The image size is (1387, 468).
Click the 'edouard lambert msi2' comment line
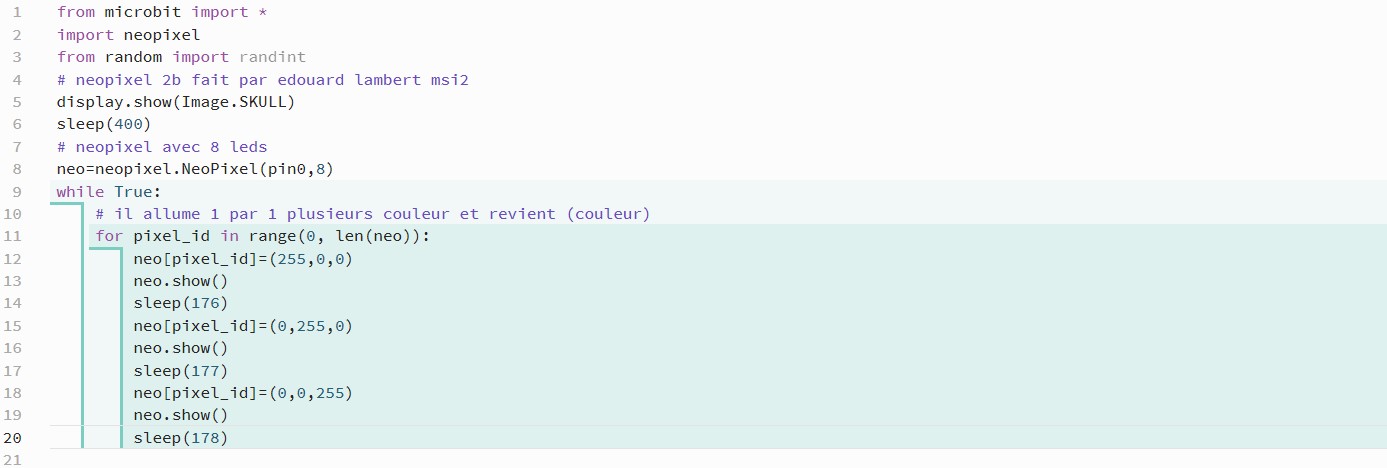tap(263, 79)
